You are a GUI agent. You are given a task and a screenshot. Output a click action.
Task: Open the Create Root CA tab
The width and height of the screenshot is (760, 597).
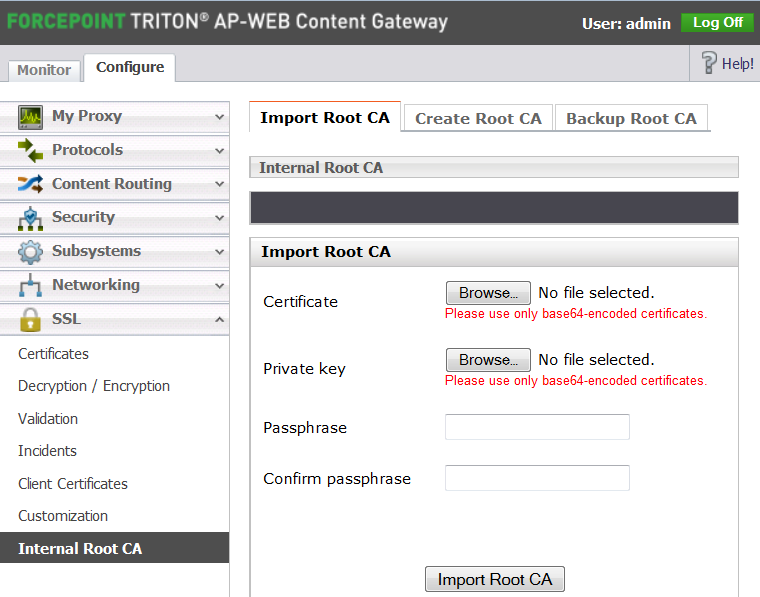[478, 118]
